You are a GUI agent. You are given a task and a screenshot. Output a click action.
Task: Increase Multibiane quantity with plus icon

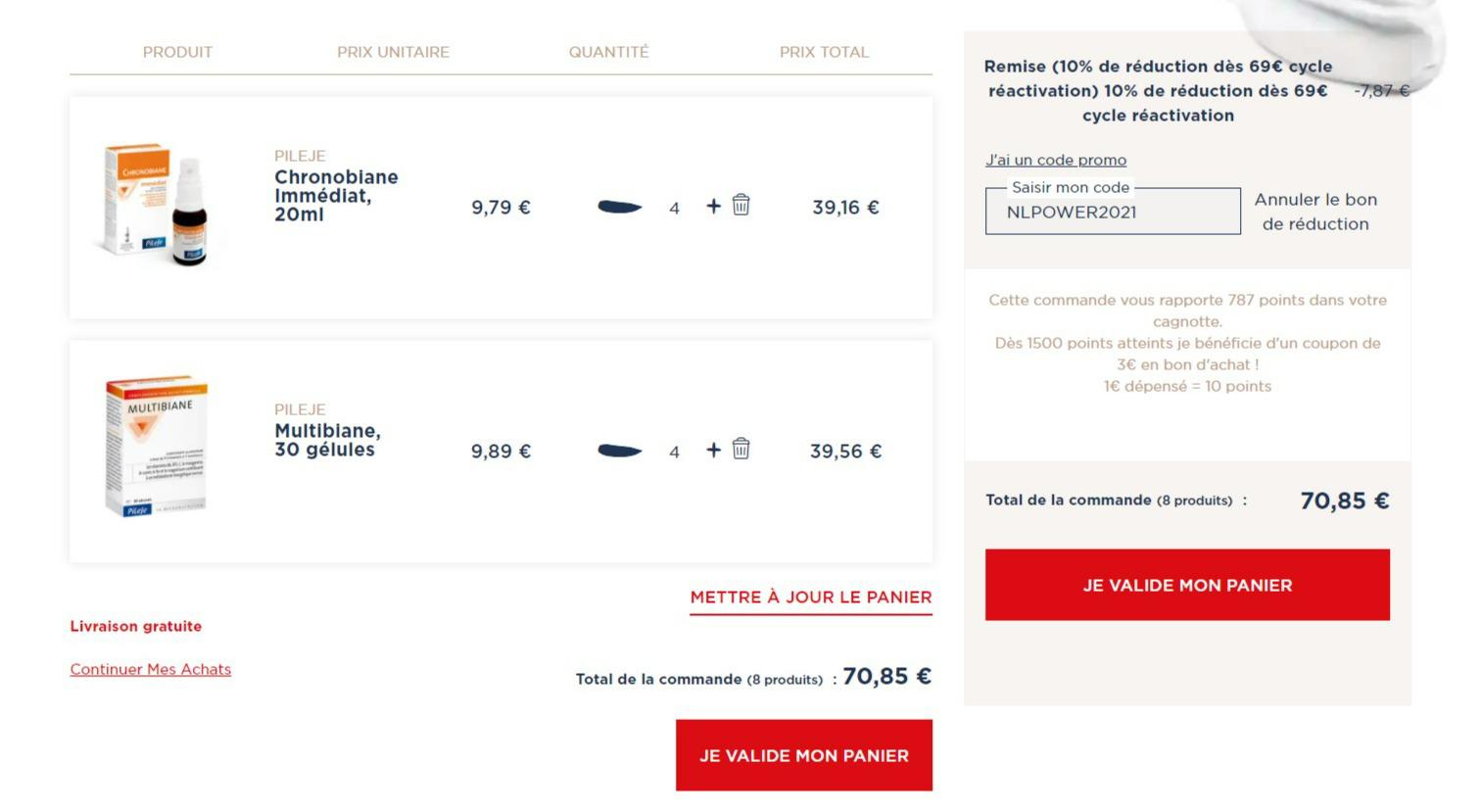(x=713, y=450)
